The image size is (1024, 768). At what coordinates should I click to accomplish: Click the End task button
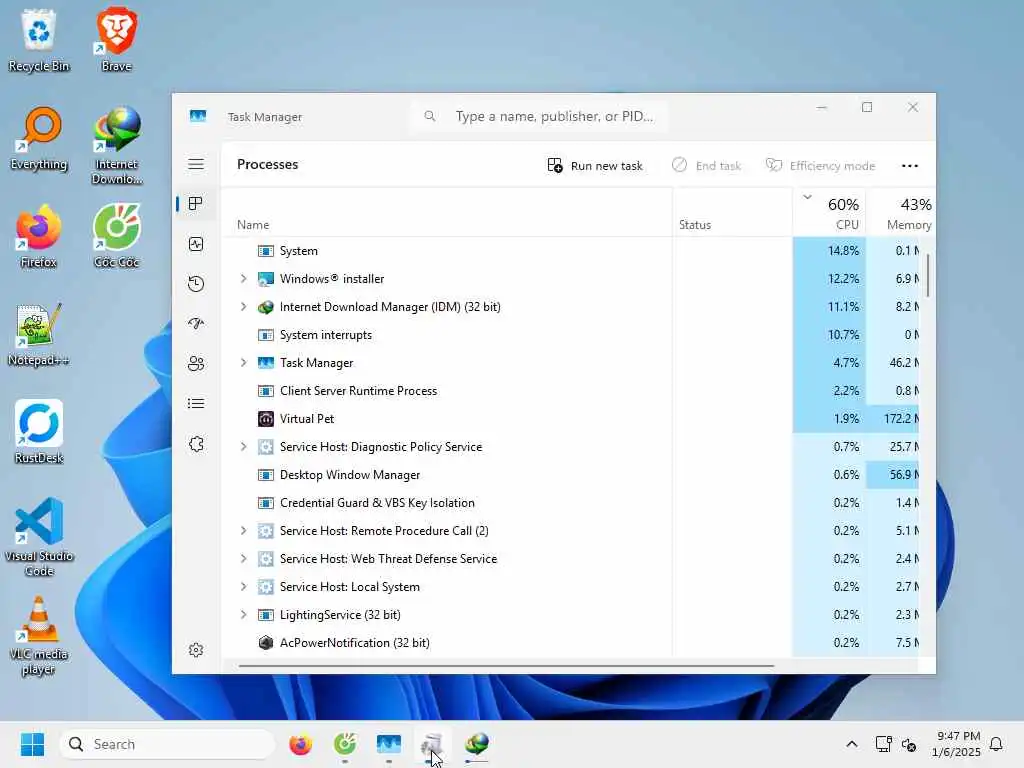pyautogui.click(x=706, y=165)
